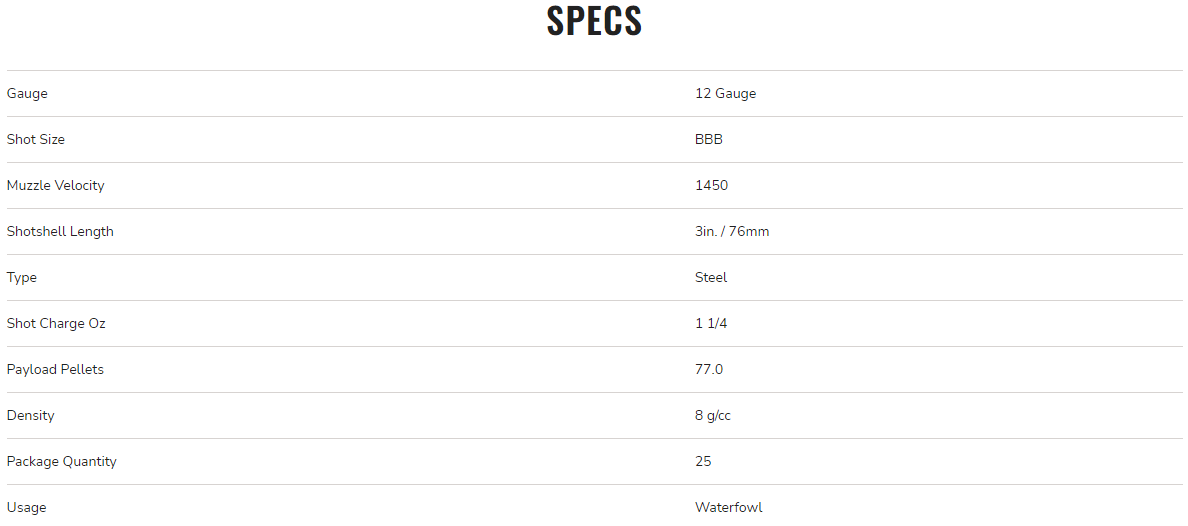Click the SPECS heading
Image resolution: width=1188 pixels, height=526 pixels.
point(594,21)
